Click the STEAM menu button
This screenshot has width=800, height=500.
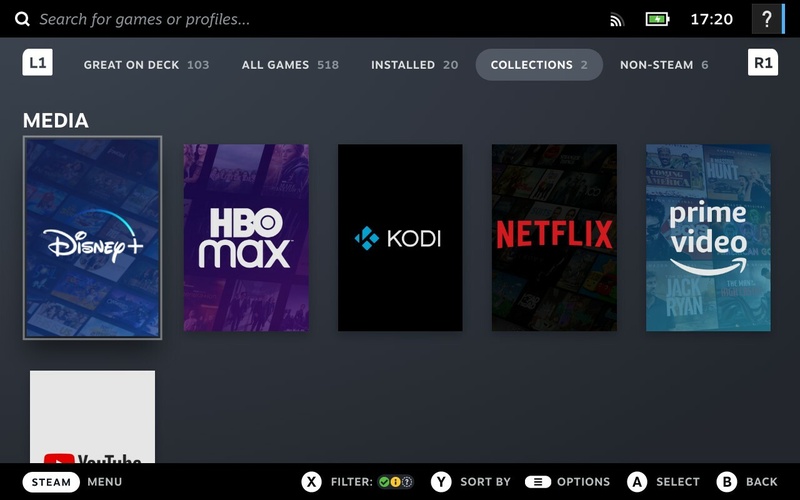(51, 482)
